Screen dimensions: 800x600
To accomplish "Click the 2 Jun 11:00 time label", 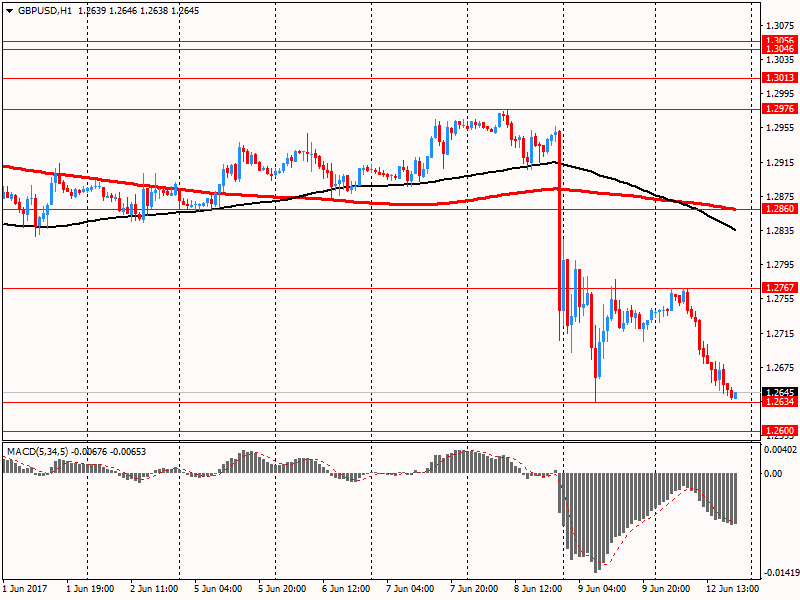I will pyautogui.click(x=154, y=589).
